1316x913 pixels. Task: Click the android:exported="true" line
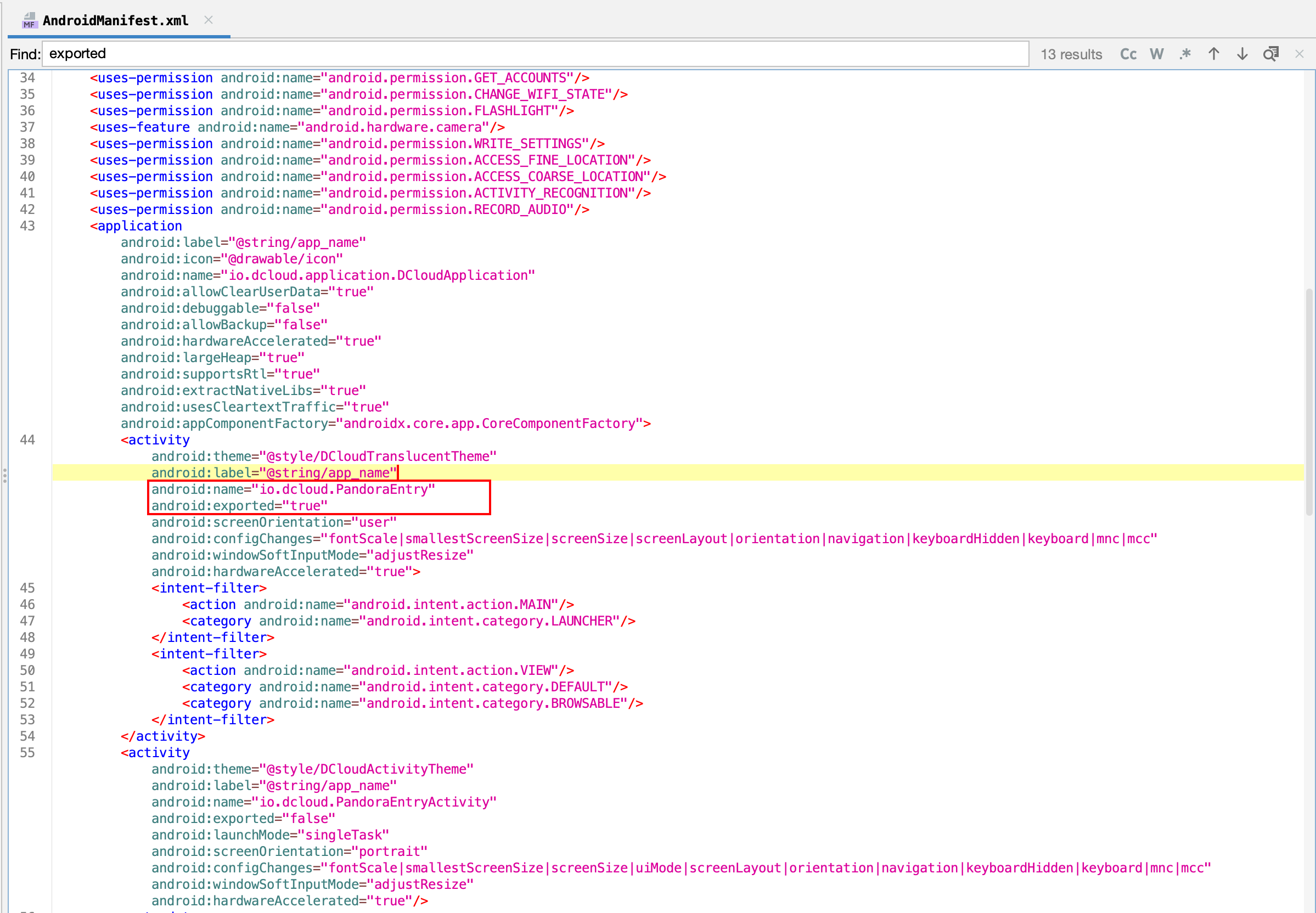point(239,506)
